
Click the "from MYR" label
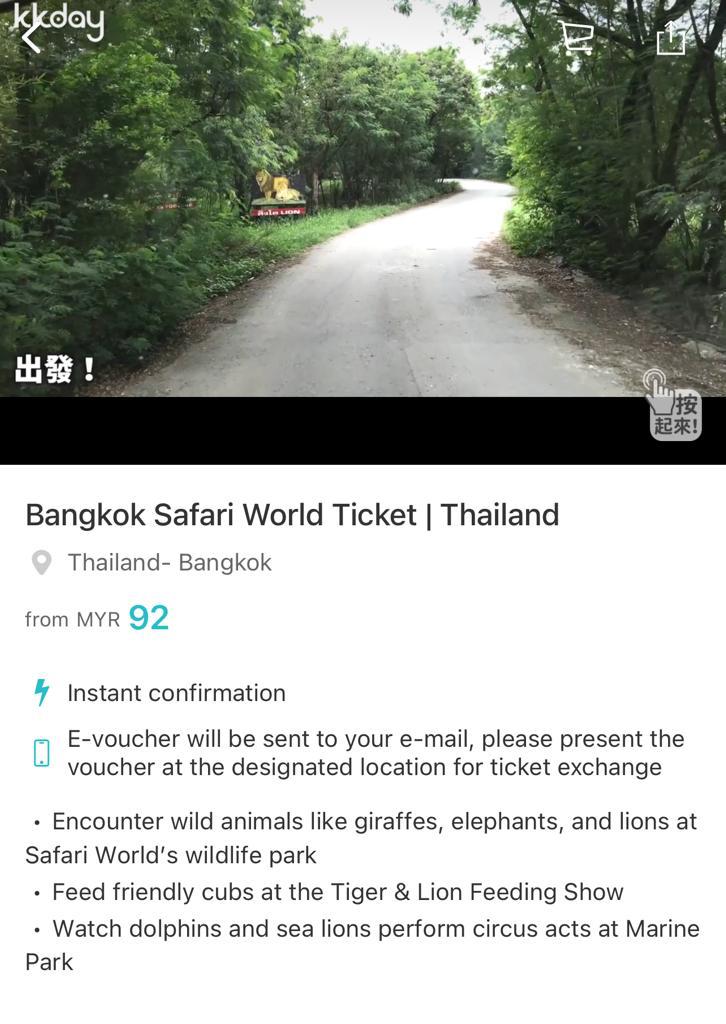click(72, 620)
